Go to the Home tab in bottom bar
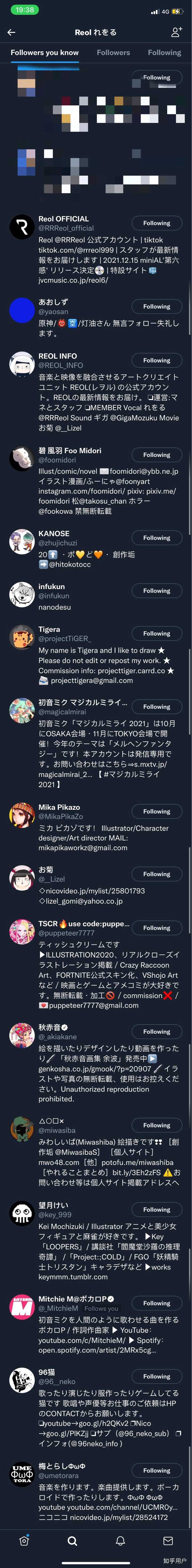 click(24, 1541)
